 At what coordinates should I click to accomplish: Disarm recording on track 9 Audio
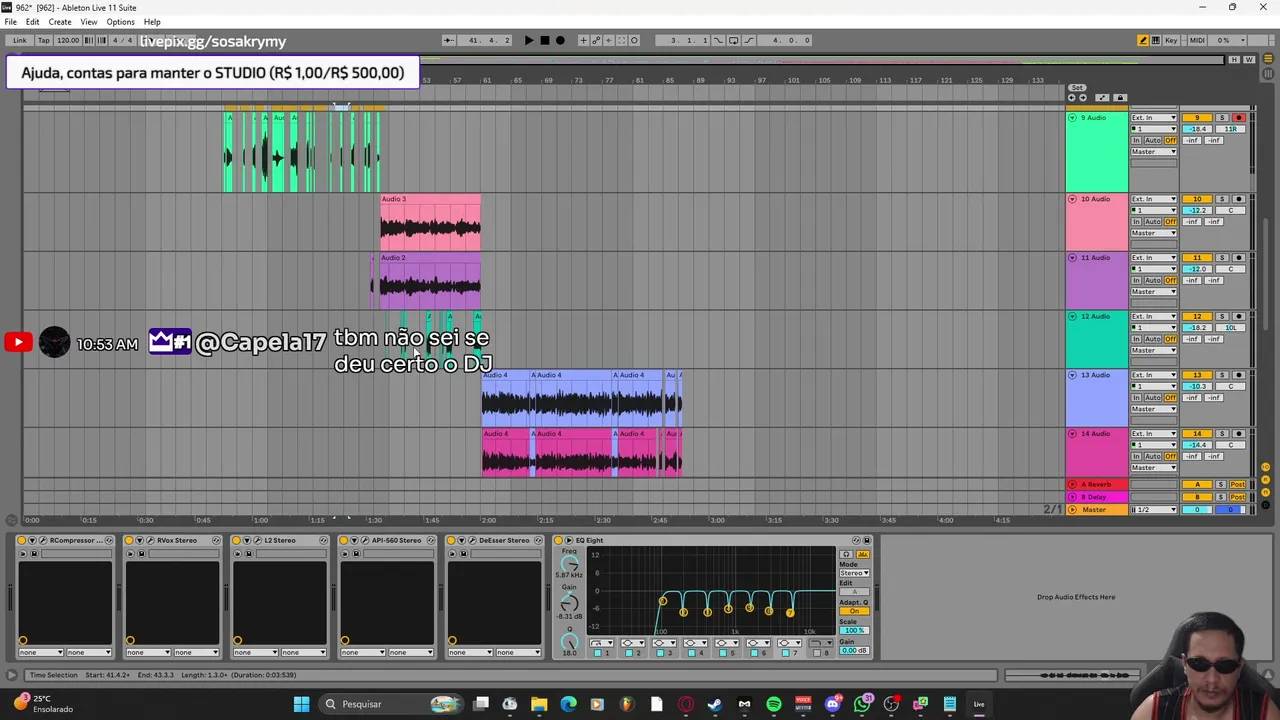coord(1239,118)
